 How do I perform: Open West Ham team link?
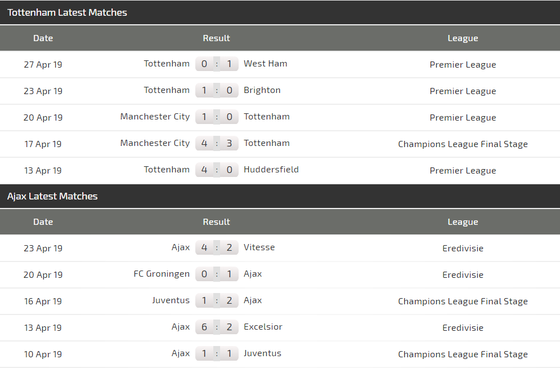pyautogui.click(x=265, y=64)
